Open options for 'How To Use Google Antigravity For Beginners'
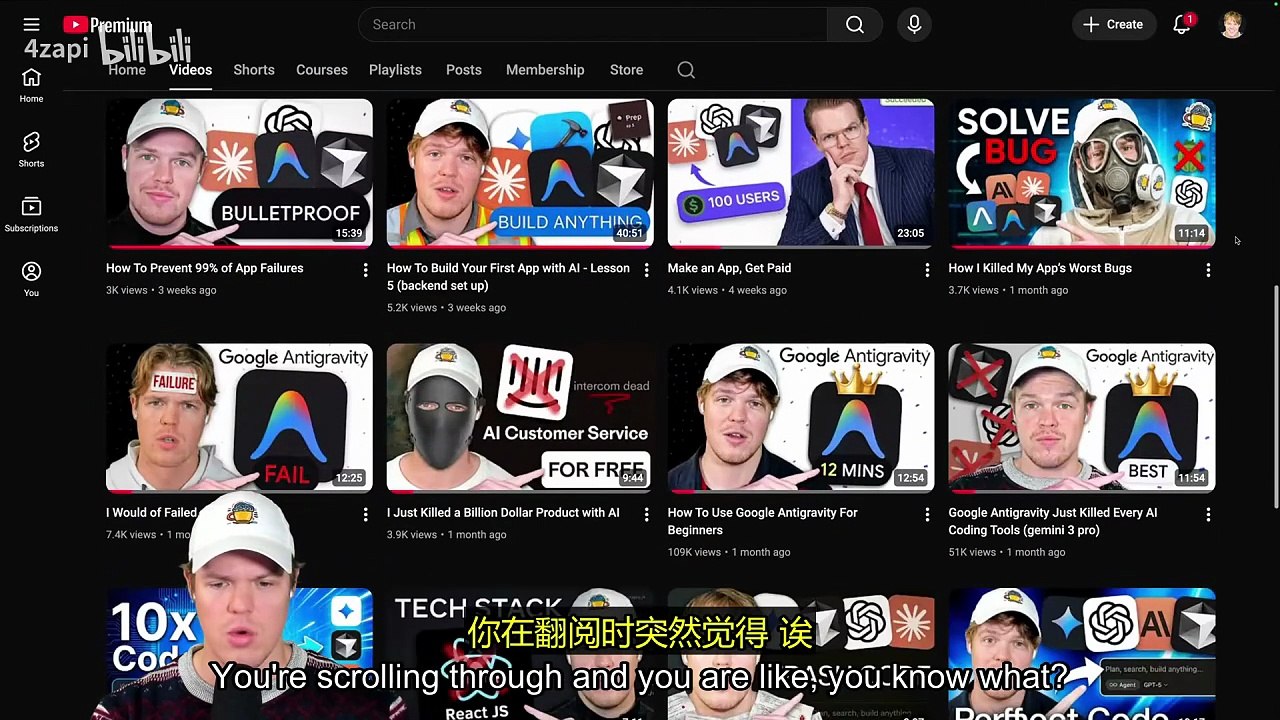This screenshot has height=720, width=1280. (927, 514)
